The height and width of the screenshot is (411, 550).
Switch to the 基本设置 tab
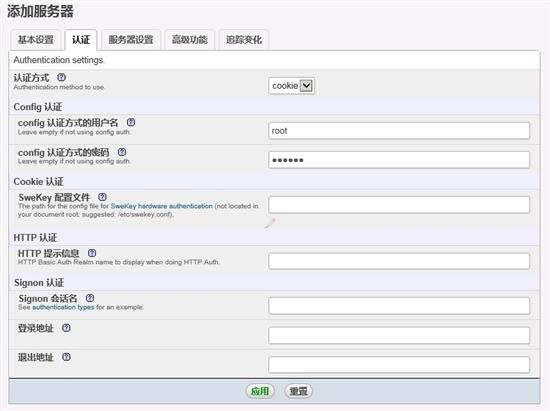tap(36, 40)
